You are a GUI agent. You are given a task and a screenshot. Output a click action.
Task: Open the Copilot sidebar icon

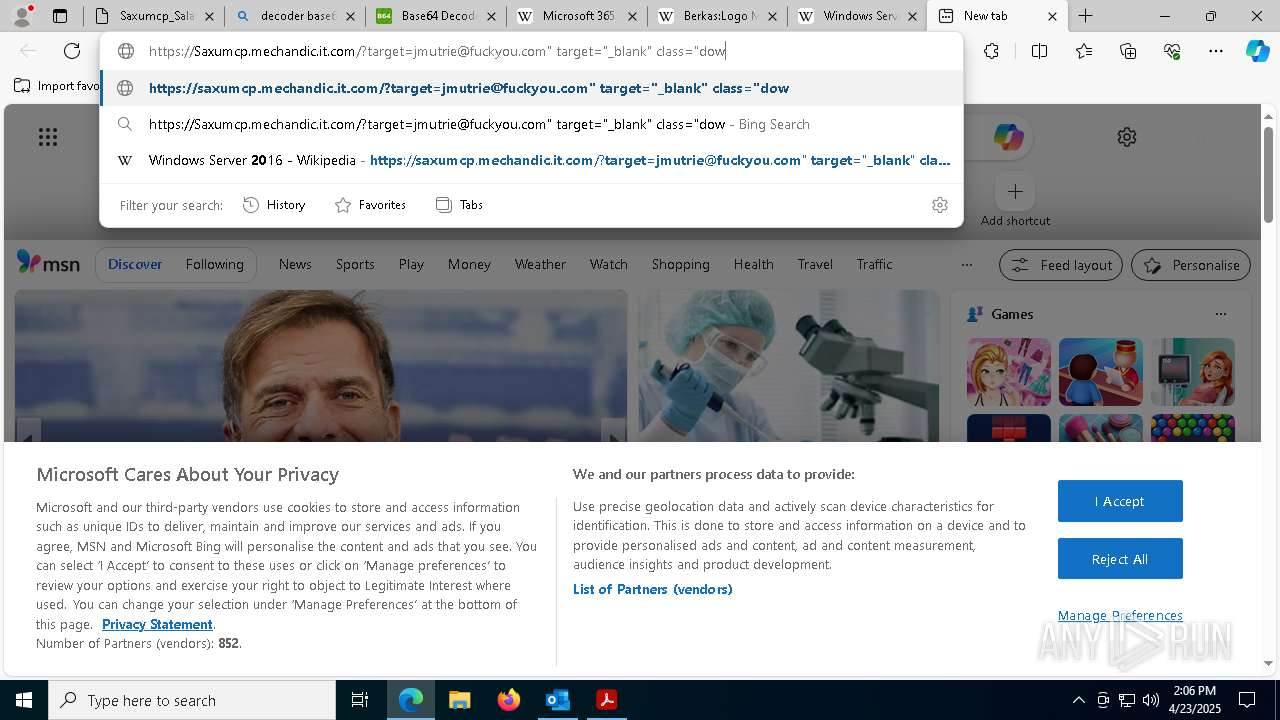[x=1257, y=51]
